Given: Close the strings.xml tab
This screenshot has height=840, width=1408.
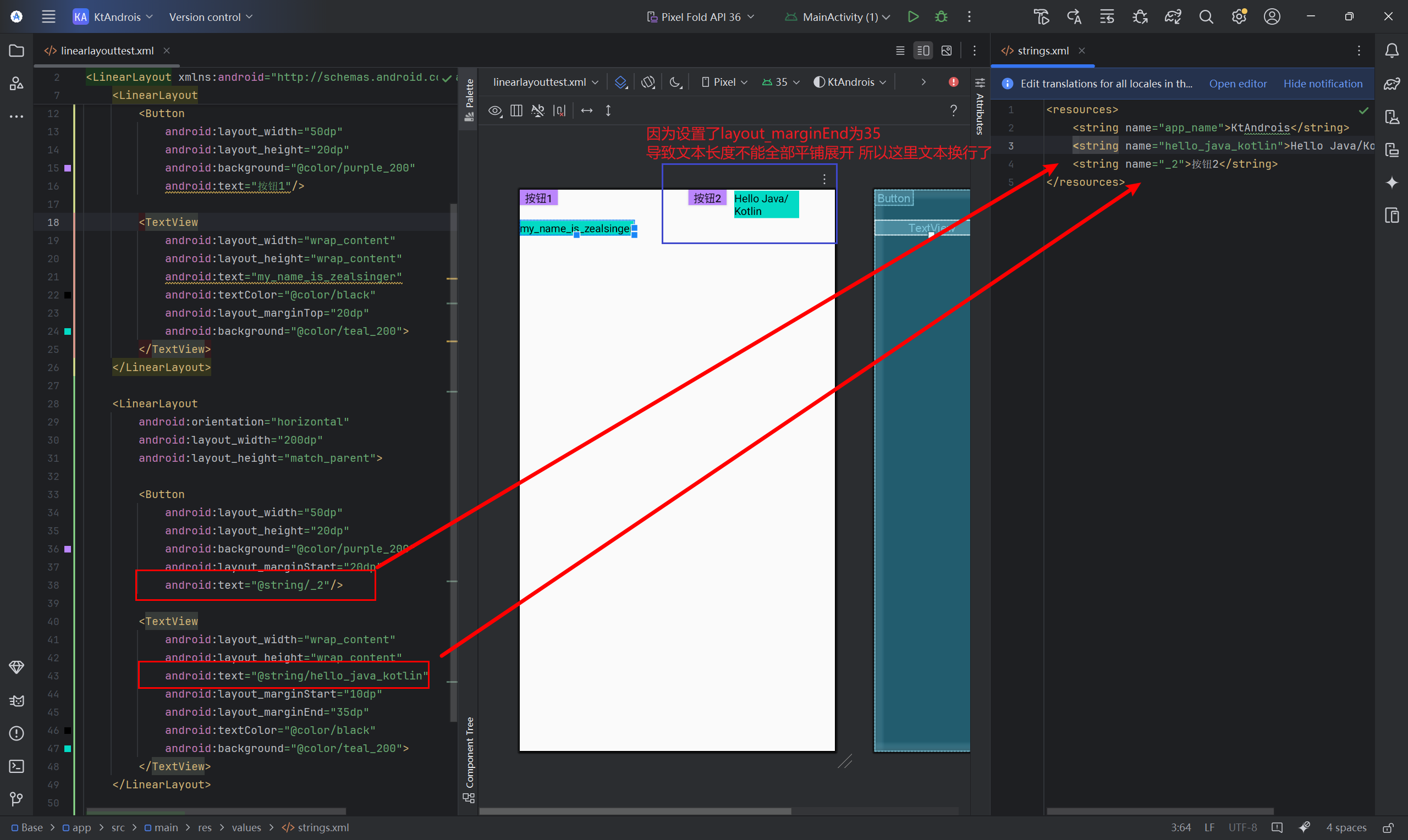Looking at the screenshot, I should (x=1081, y=51).
